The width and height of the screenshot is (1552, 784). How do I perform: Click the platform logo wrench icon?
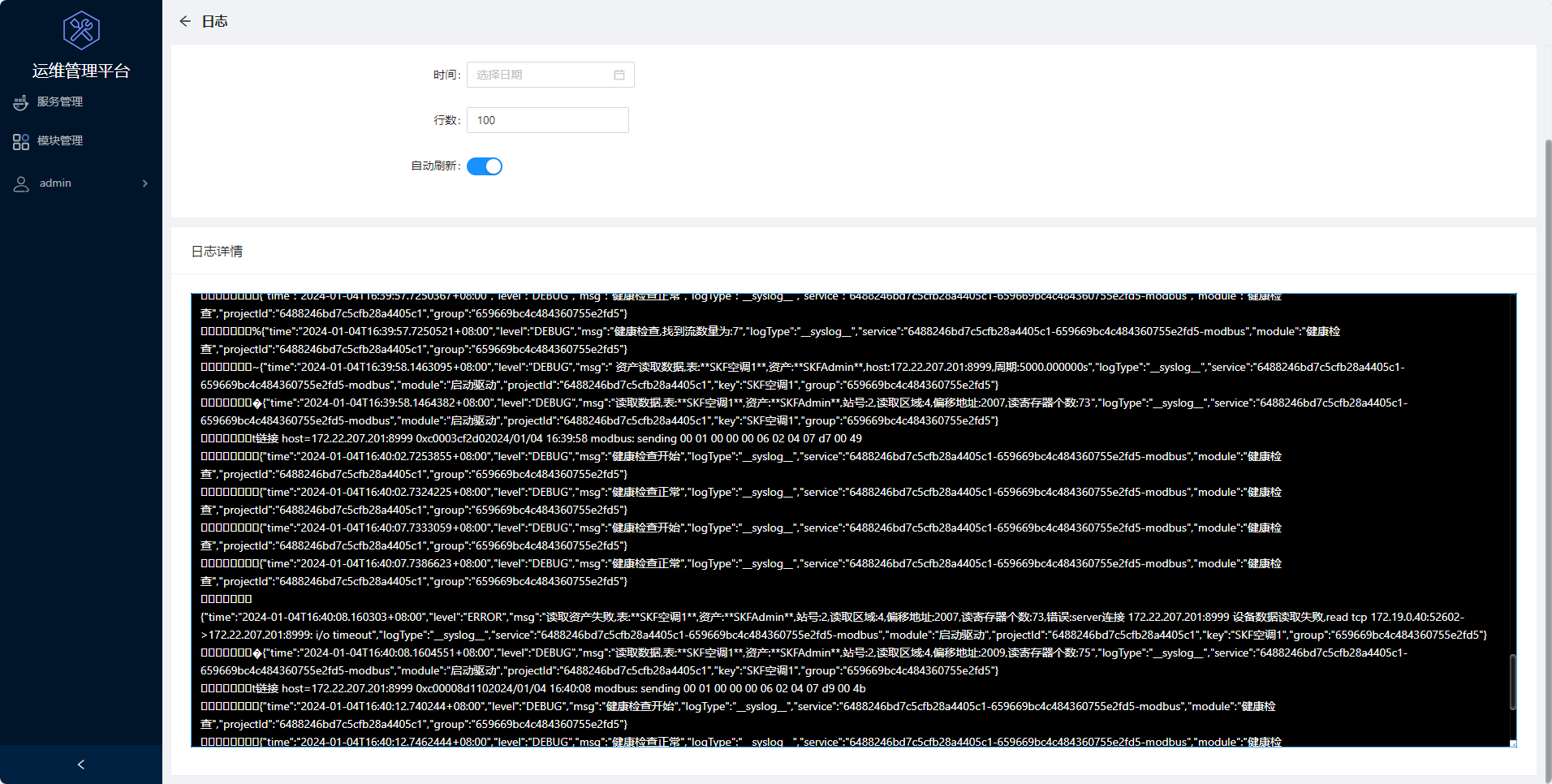[81, 31]
